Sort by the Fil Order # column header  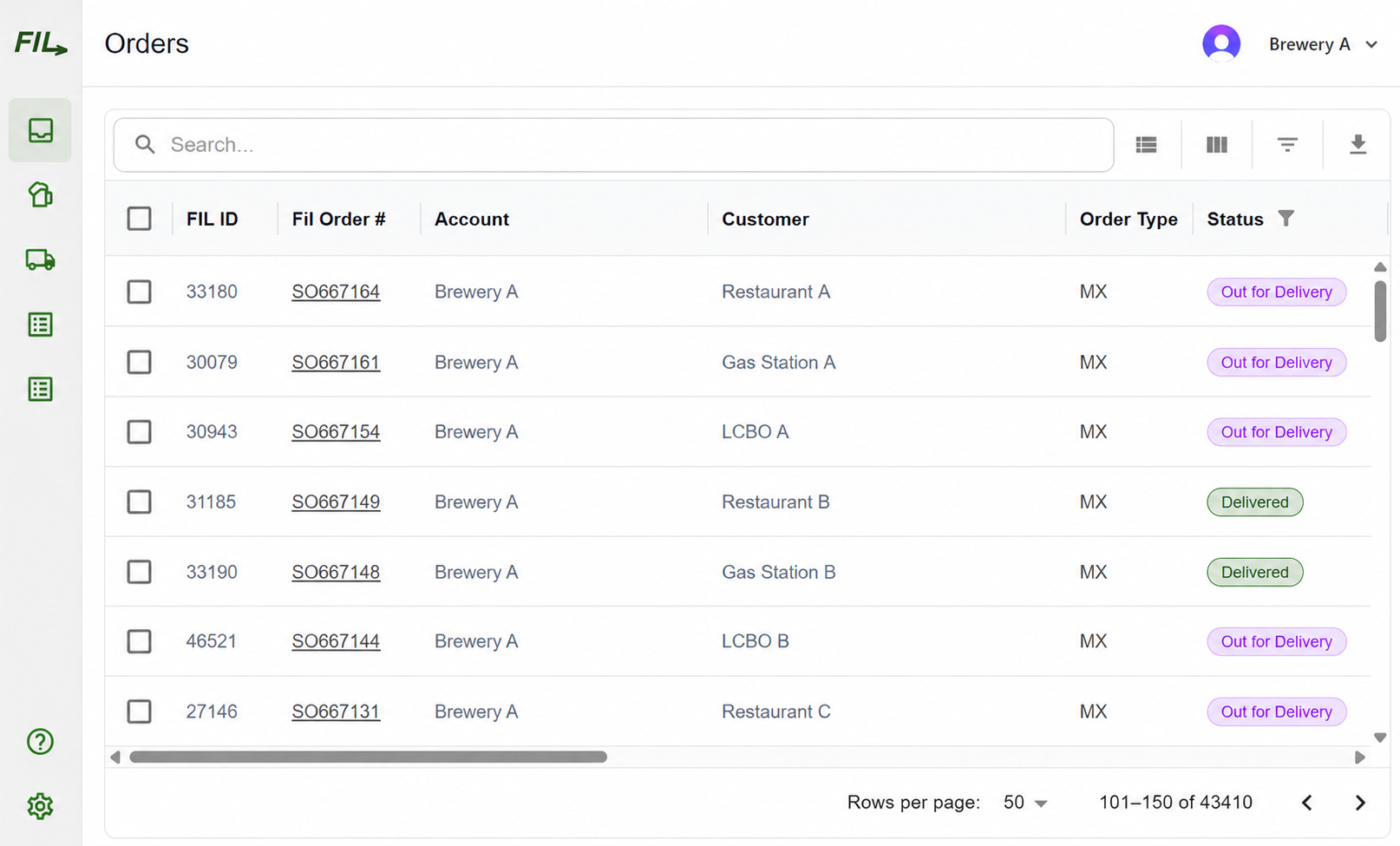pos(338,220)
